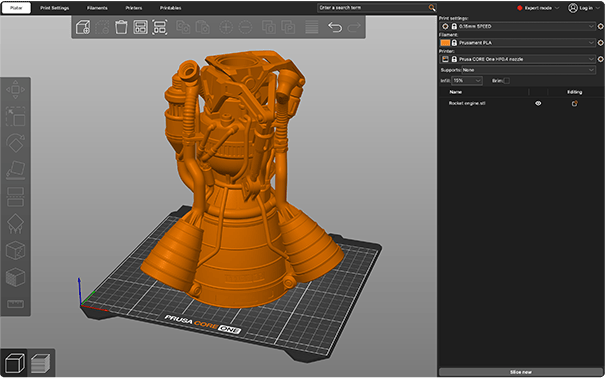Viewport: 605px width, 378px height.
Task: Click the Add instance plus circle icon
Action: tap(226, 27)
